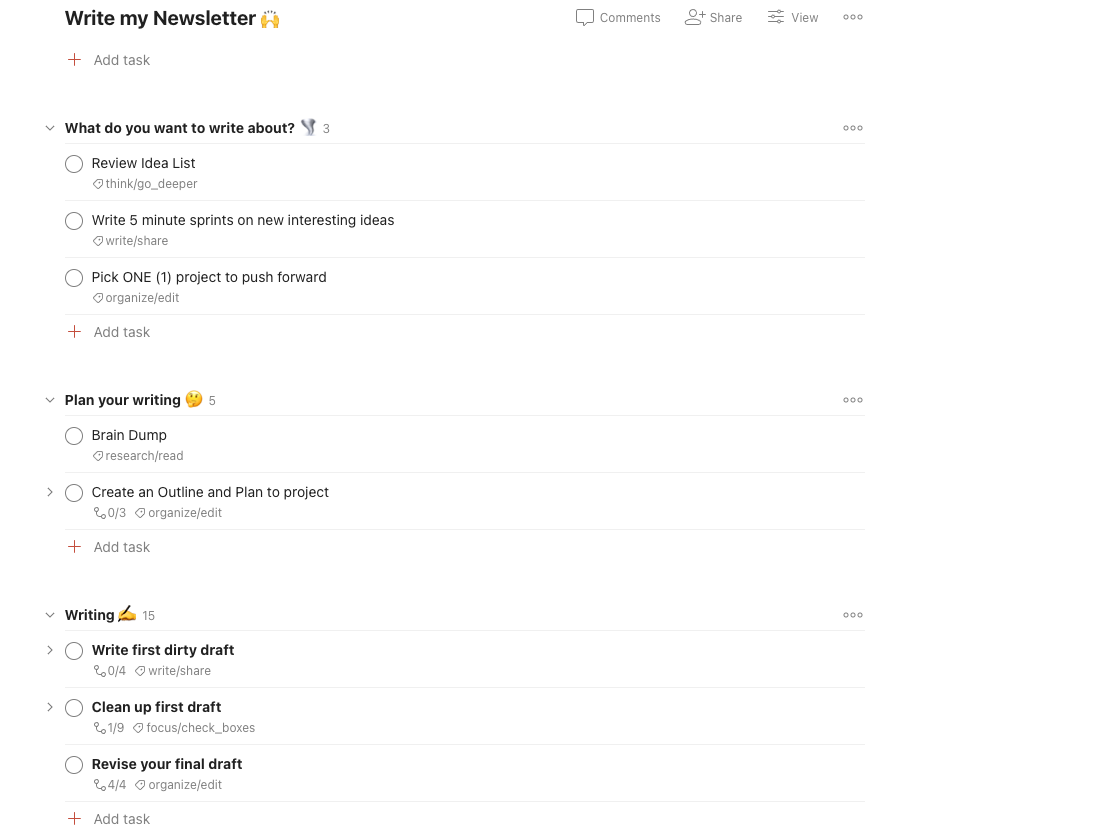Expand subtasks of 'Write first dirty draft'
This screenshot has height=833, width=1117.
click(x=50, y=651)
